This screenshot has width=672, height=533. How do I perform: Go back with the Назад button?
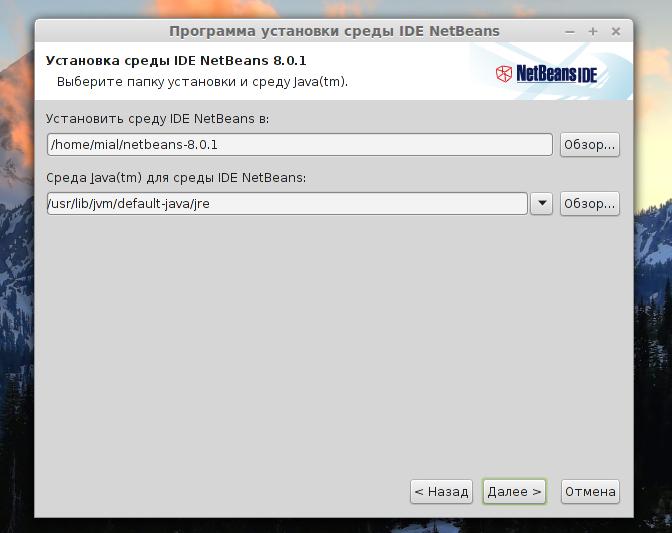[441, 491]
